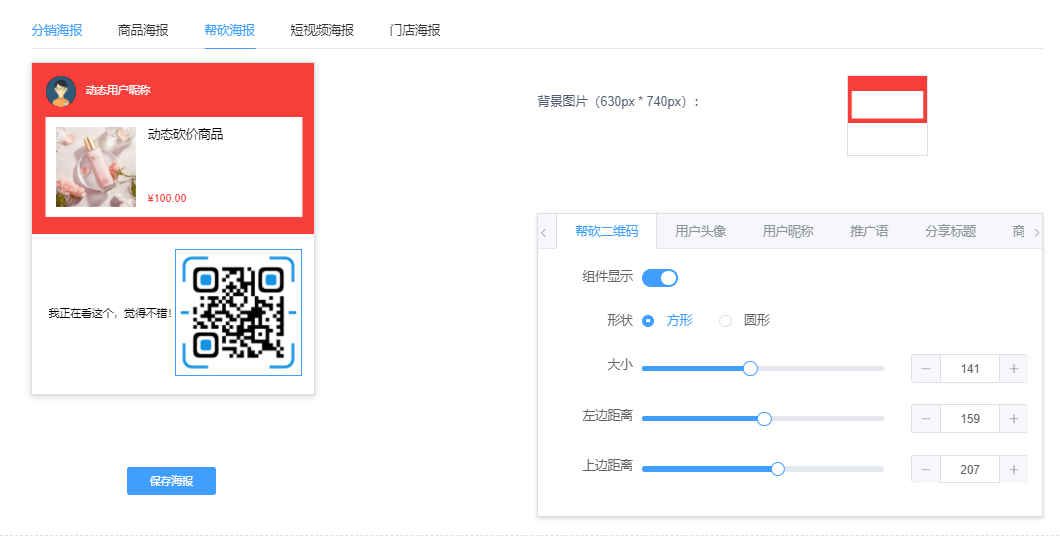
Task: Toggle the 组件显示 switch
Action: [x=659, y=278]
